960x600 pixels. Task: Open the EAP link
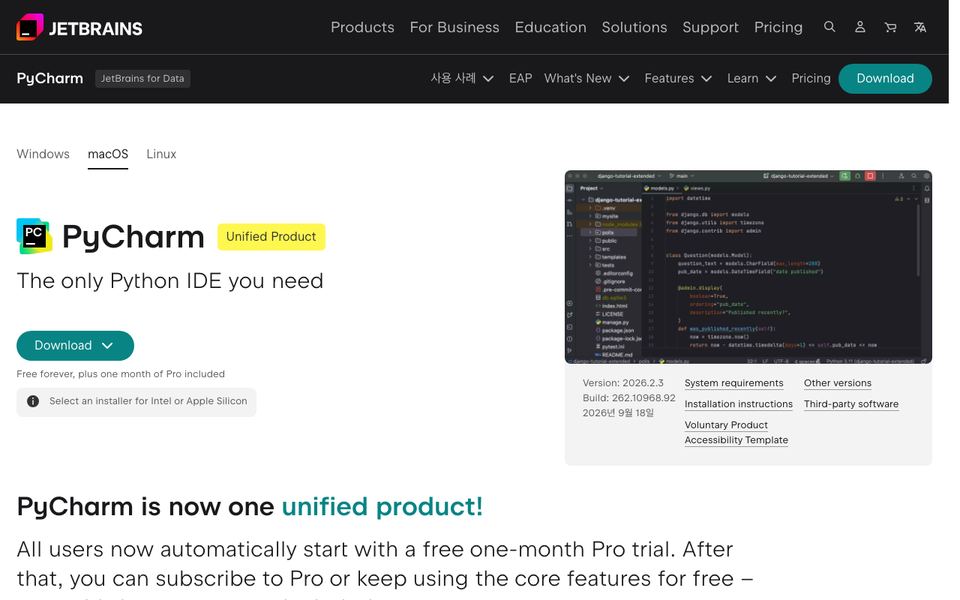520,78
